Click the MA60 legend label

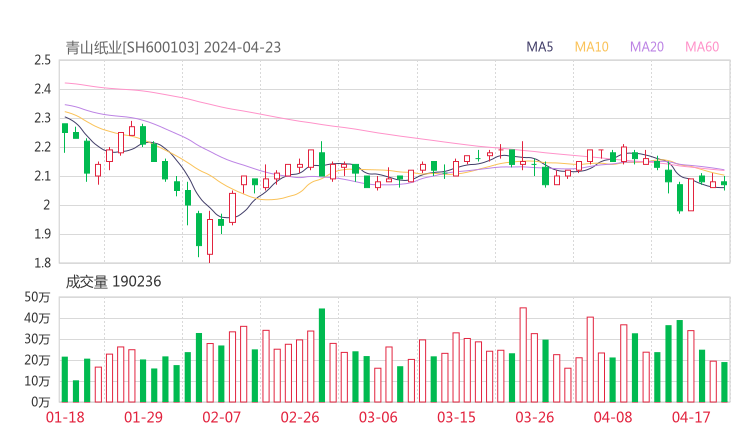[x=702, y=47]
